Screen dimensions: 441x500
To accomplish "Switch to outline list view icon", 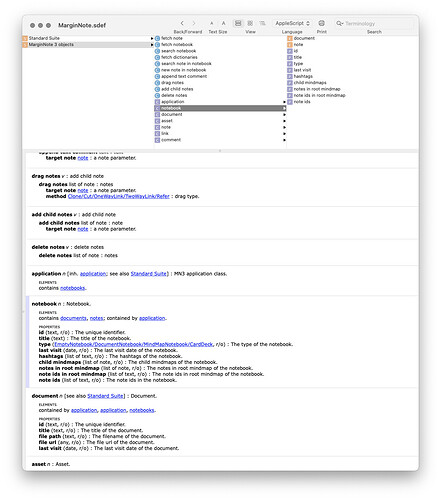I will (263, 23).
